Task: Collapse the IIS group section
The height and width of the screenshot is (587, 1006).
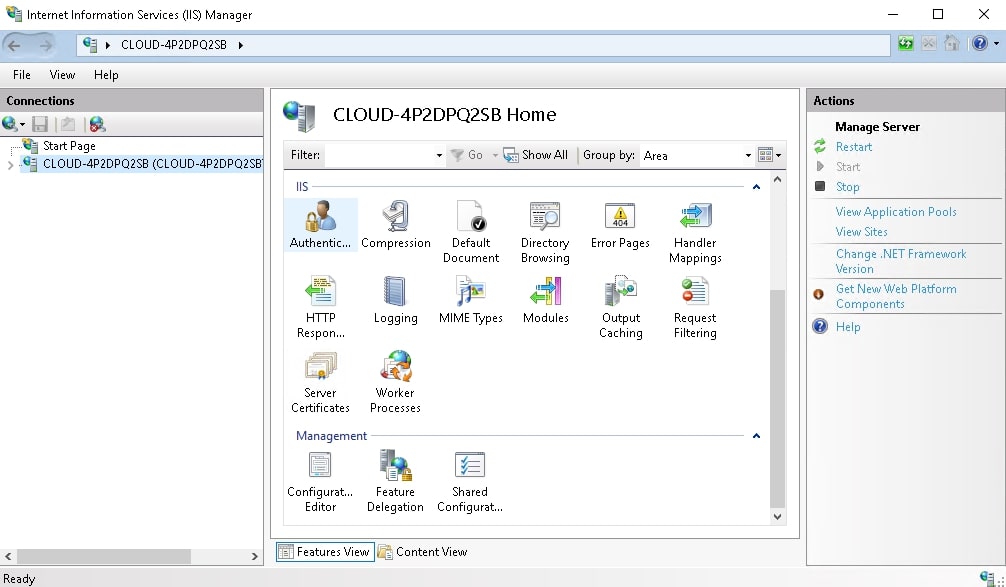Action: coord(756,187)
